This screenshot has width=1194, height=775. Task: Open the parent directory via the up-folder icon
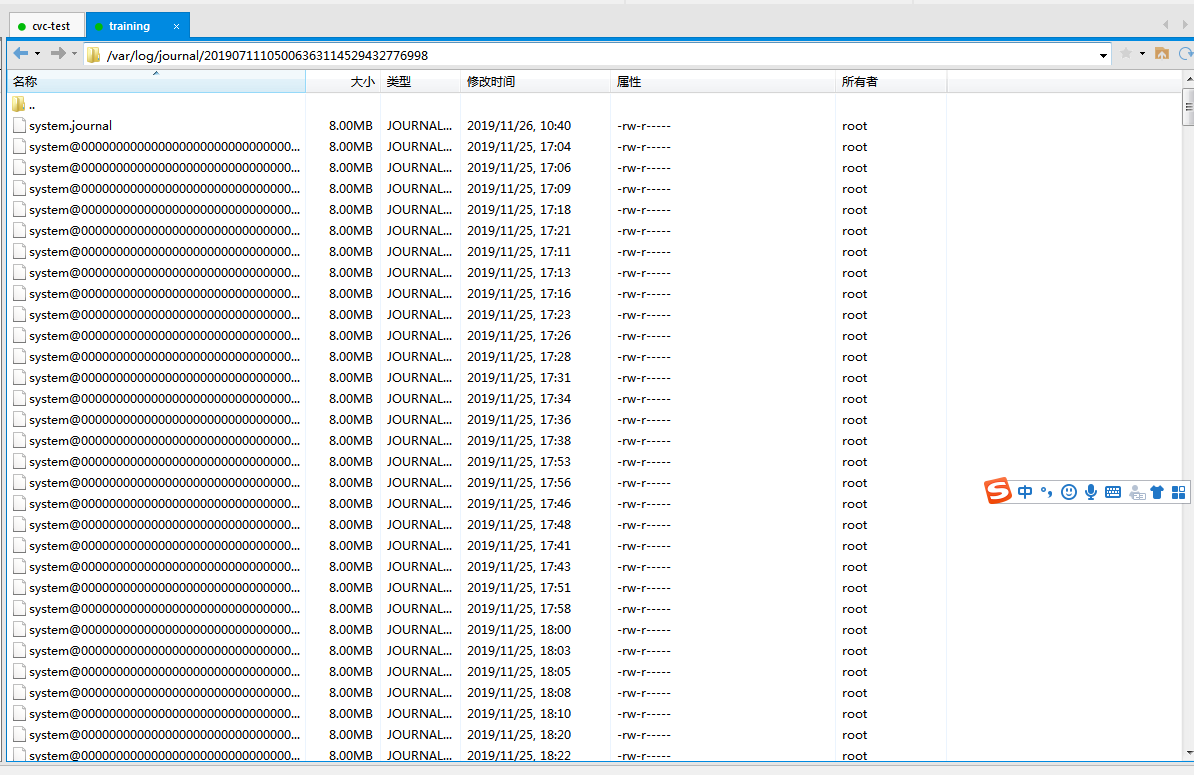[1162, 55]
